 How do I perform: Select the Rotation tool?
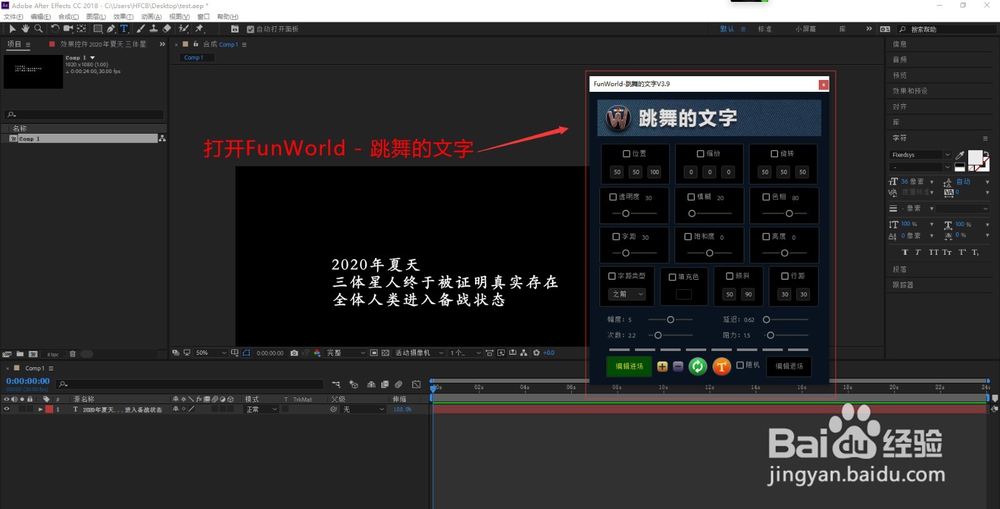pos(55,29)
